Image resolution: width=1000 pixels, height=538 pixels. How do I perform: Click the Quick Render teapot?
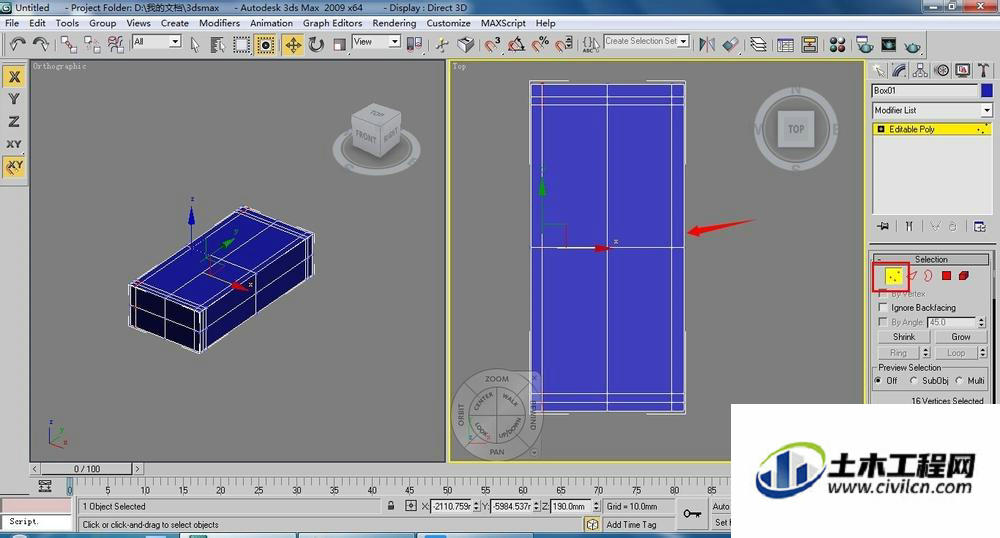point(913,45)
